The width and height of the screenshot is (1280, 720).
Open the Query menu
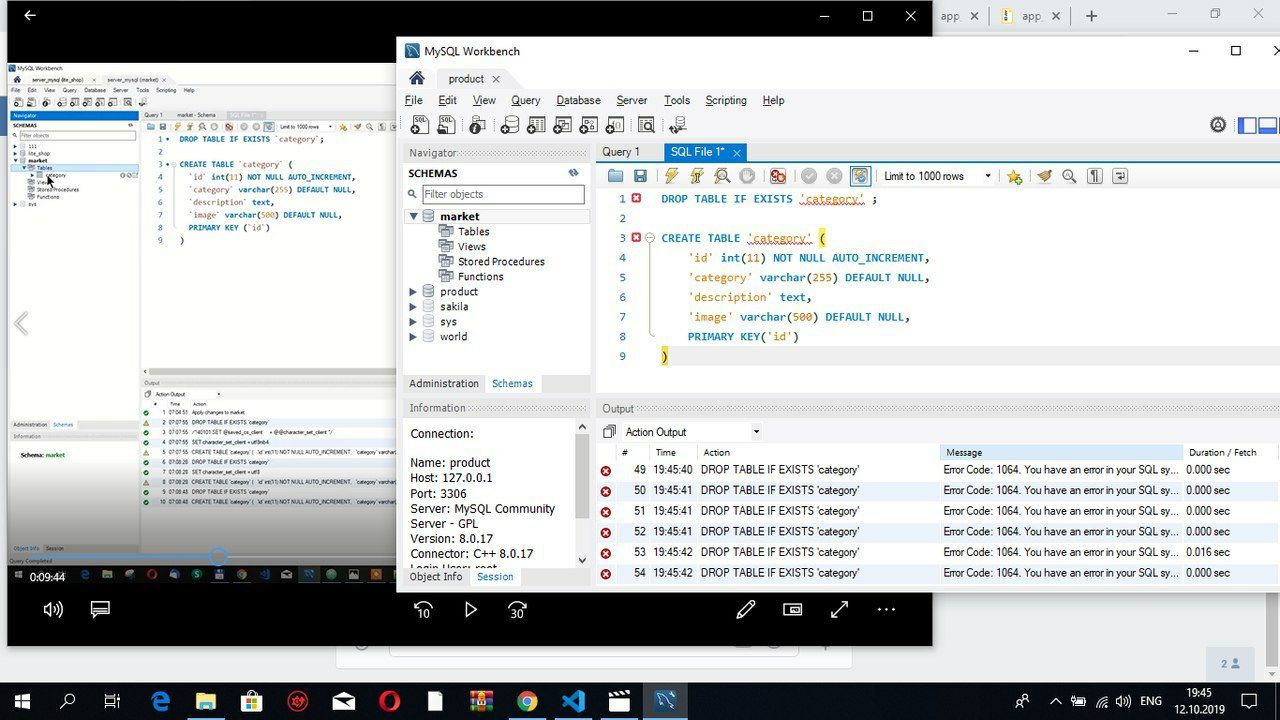(525, 100)
